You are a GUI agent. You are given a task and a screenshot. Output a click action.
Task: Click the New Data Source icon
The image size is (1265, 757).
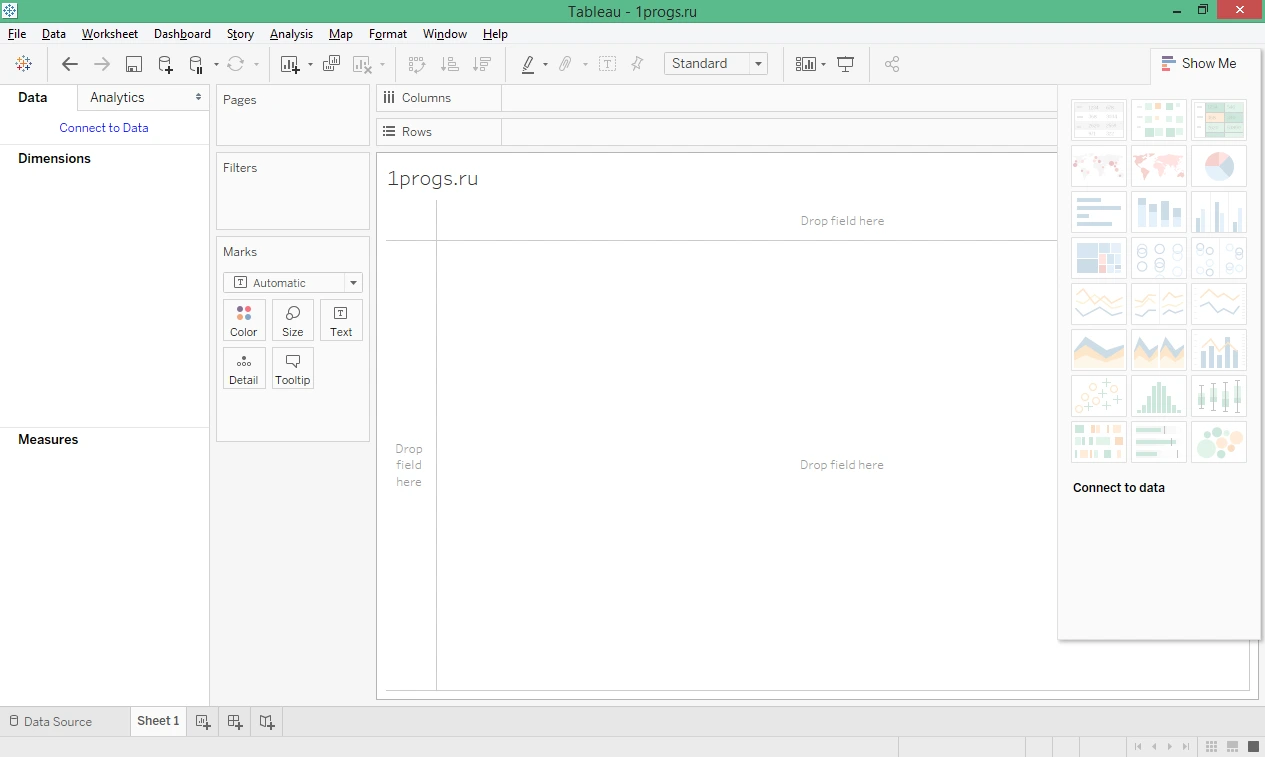pos(165,64)
